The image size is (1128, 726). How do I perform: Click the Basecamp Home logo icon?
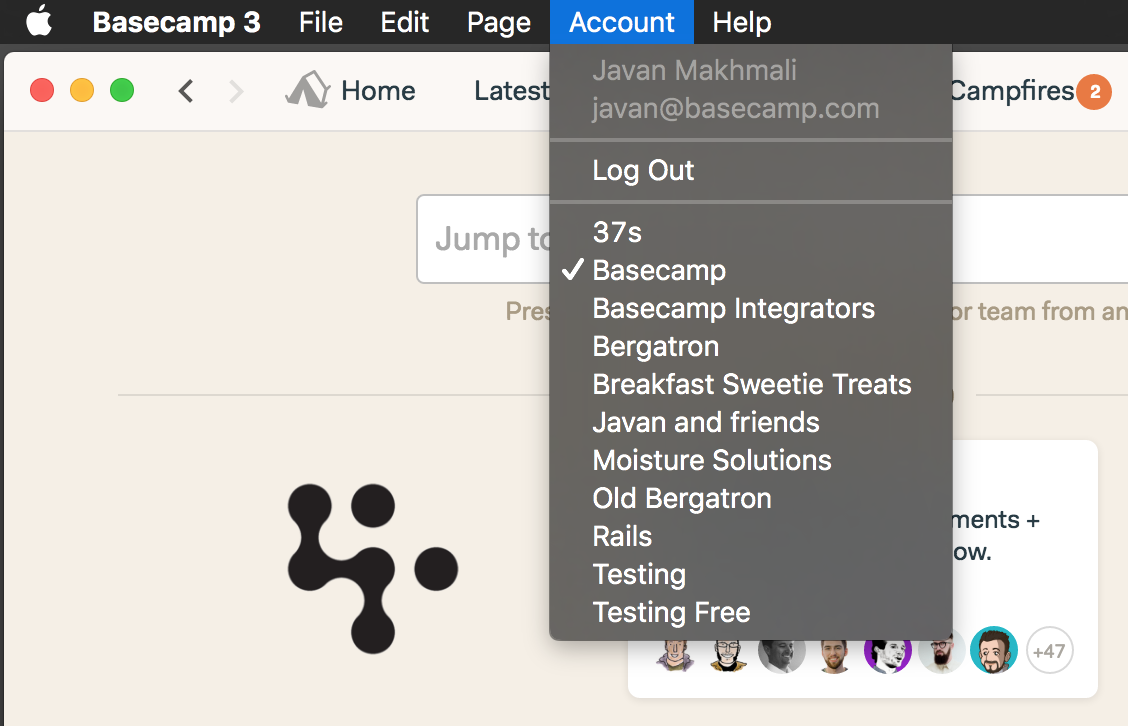point(308,90)
